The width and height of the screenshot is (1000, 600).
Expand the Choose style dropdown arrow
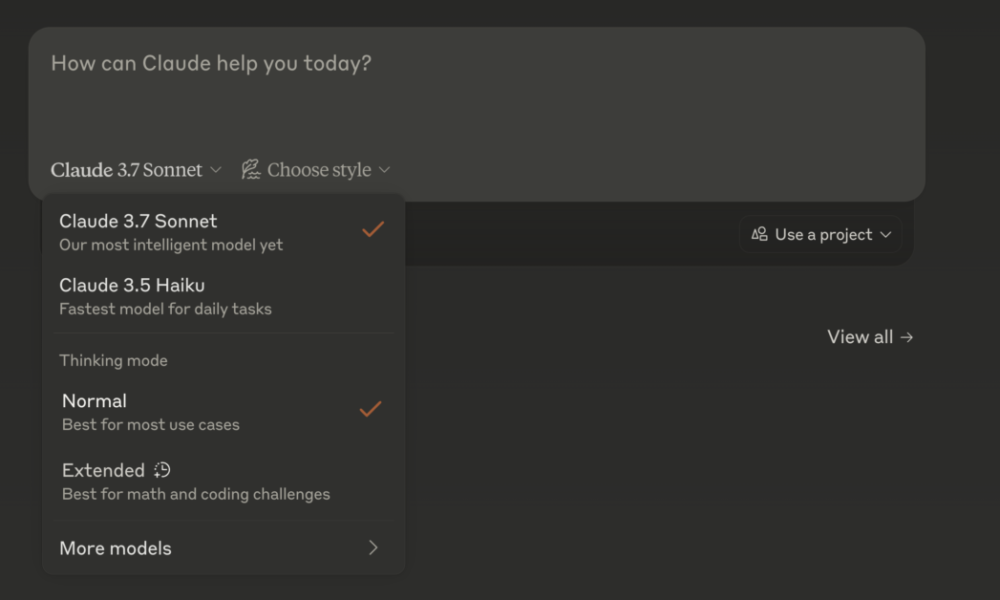(x=385, y=170)
